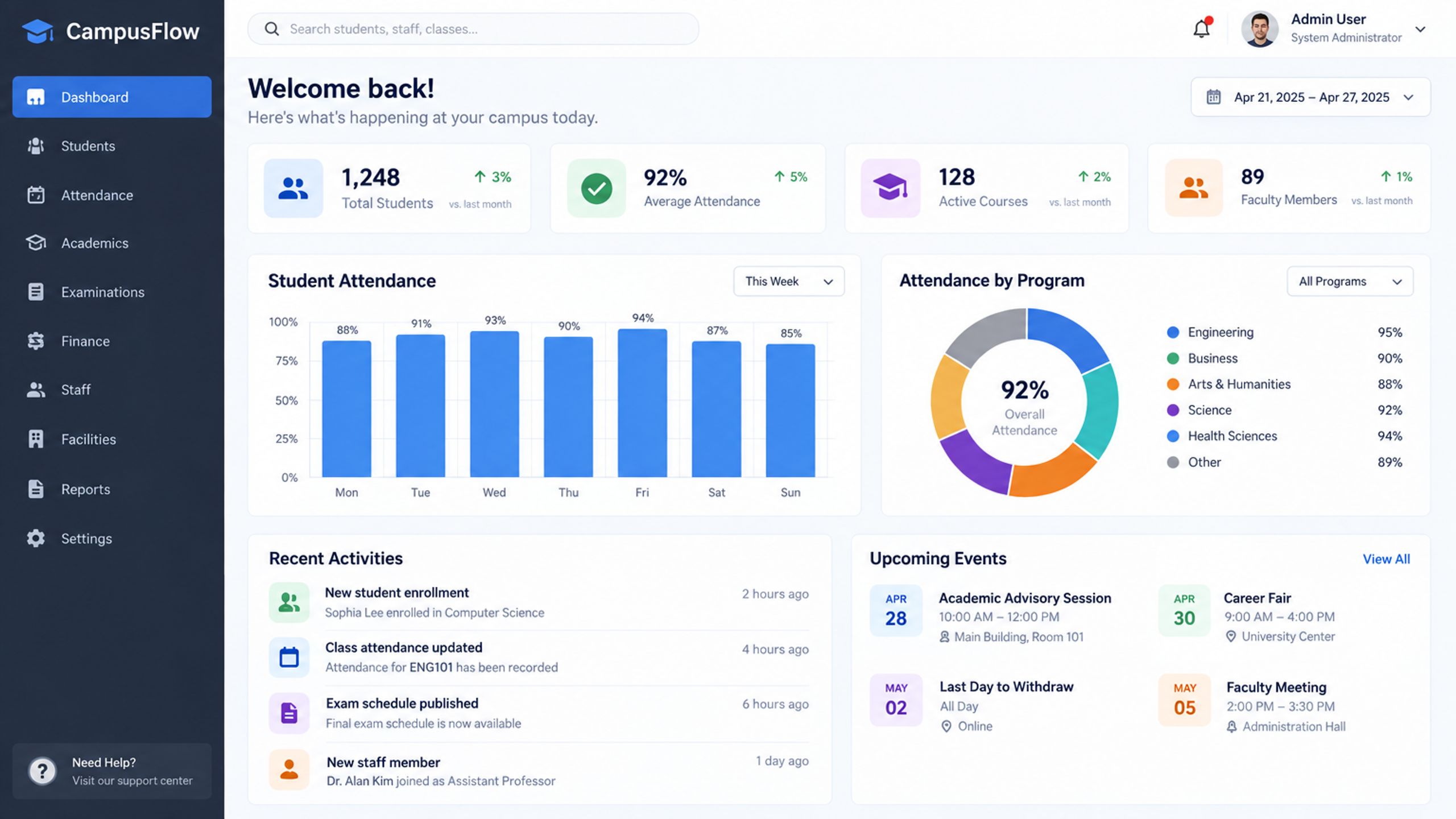Click the Average Attendance checkmark icon
Viewport: 1456px width, 819px height.
[597, 188]
